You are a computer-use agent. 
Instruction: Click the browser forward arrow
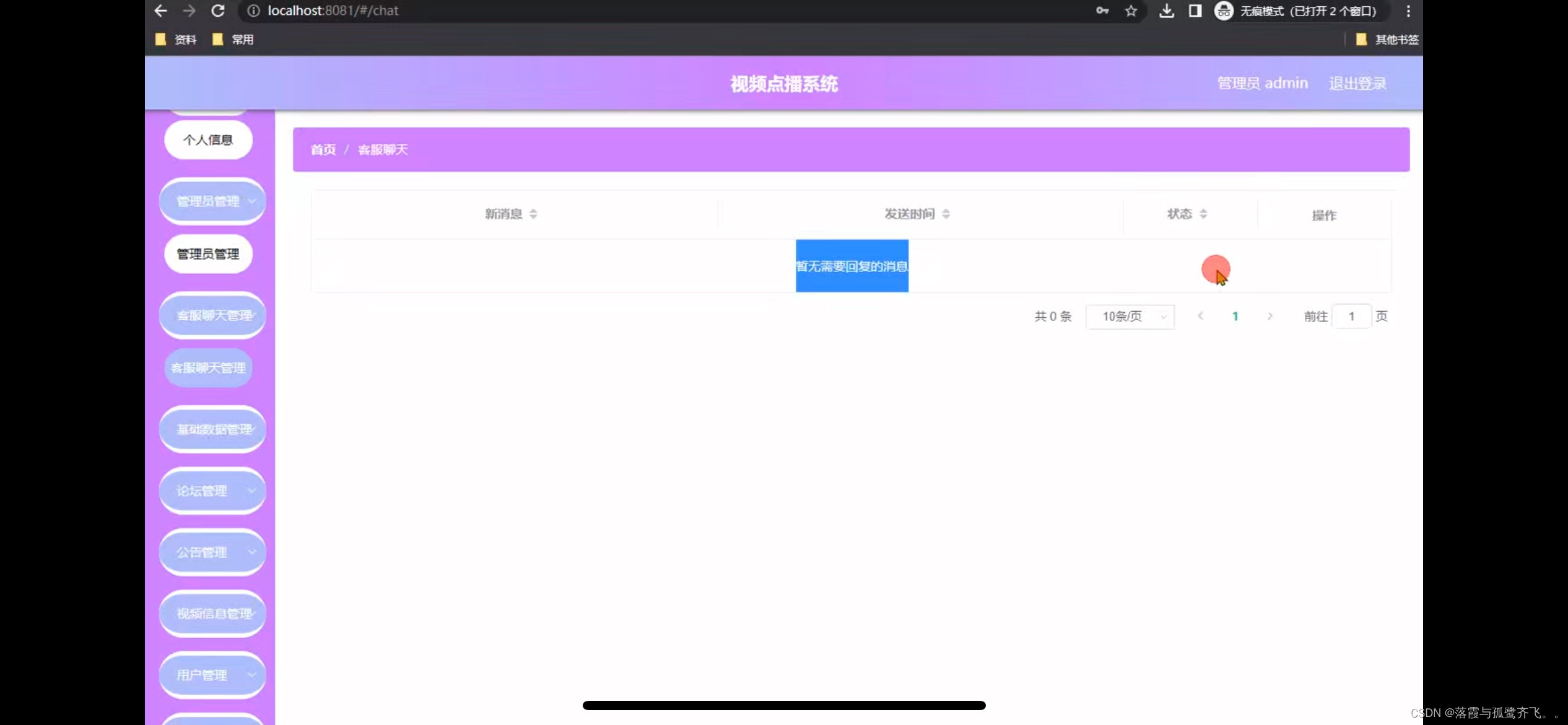(x=189, y=11)
